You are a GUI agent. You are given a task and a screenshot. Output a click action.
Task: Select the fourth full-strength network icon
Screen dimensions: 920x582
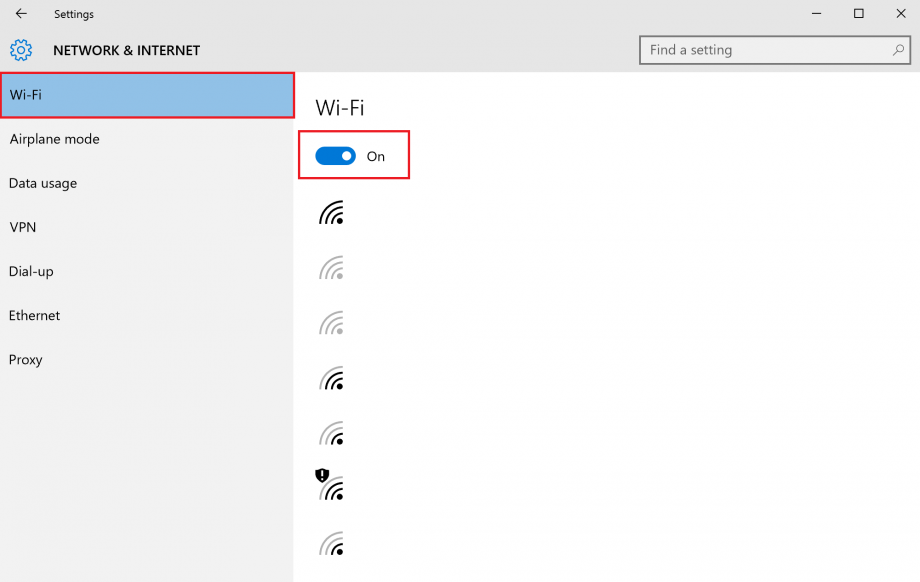[x=332, y=379]
